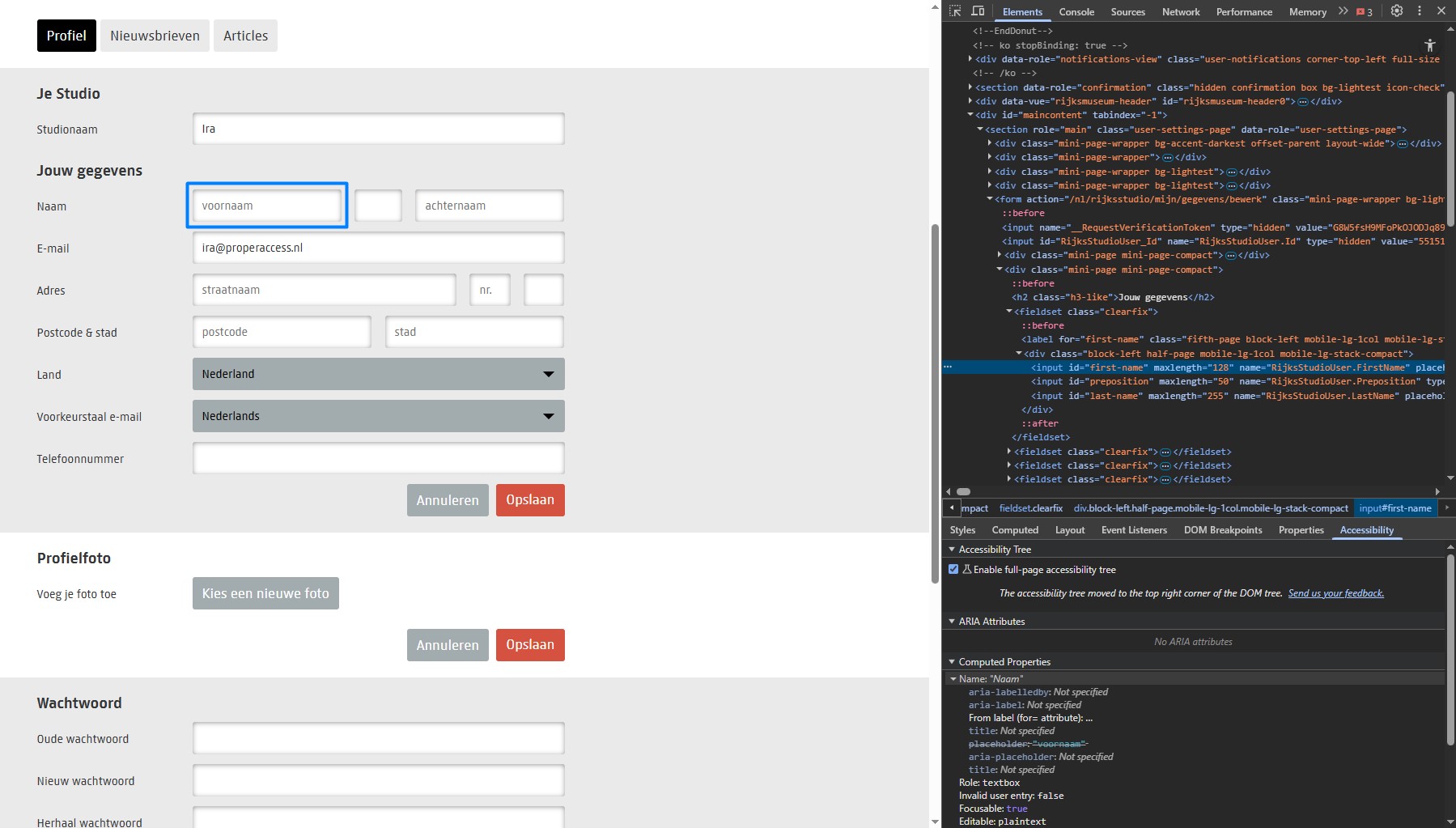Click the red error count badge

click(1365, 12)
